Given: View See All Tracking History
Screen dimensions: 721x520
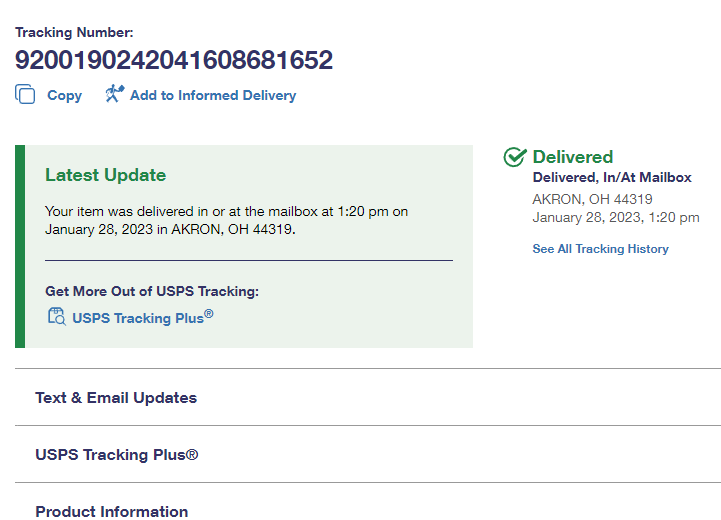Looking at the screenshot, I should (600, 248).
